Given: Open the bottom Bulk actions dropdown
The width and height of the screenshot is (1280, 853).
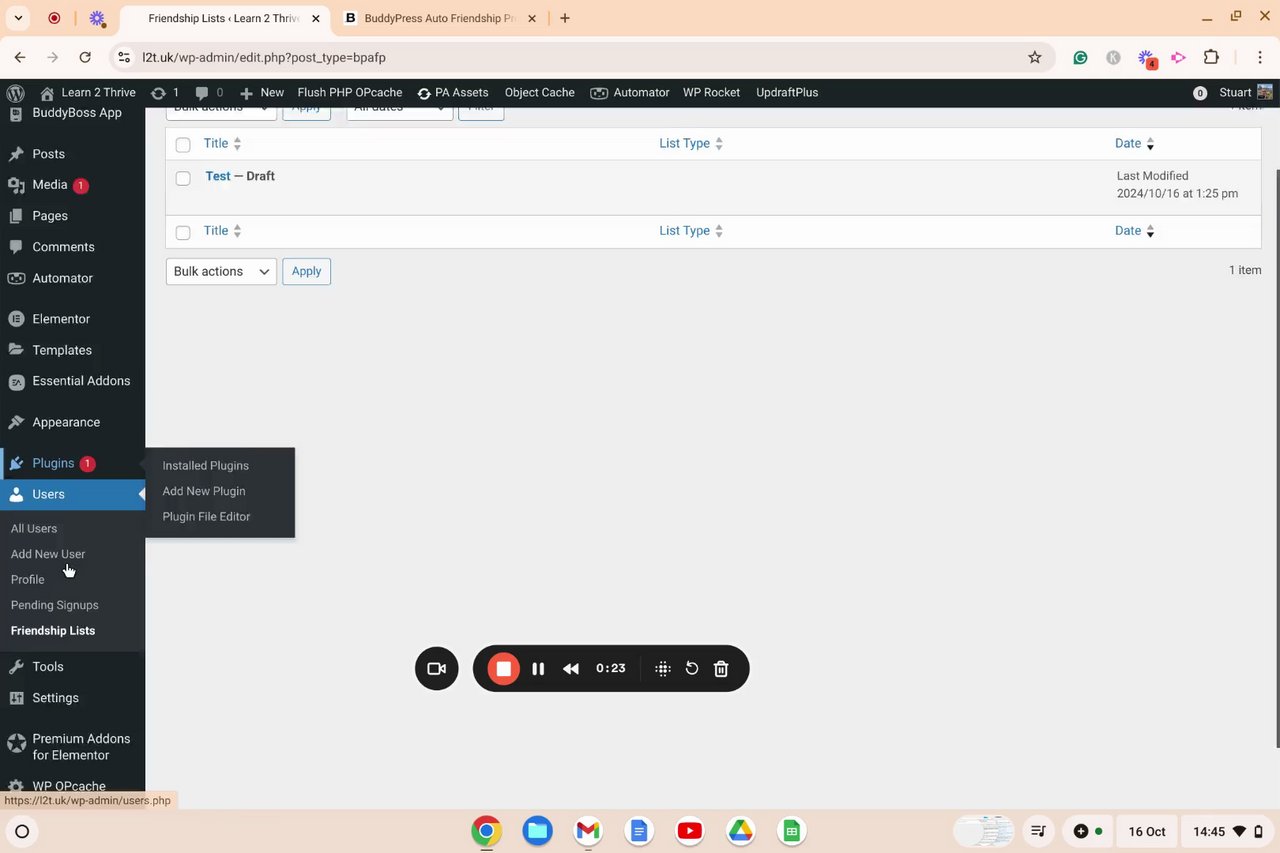Looking at the screenshot, I should pos(221,271).
